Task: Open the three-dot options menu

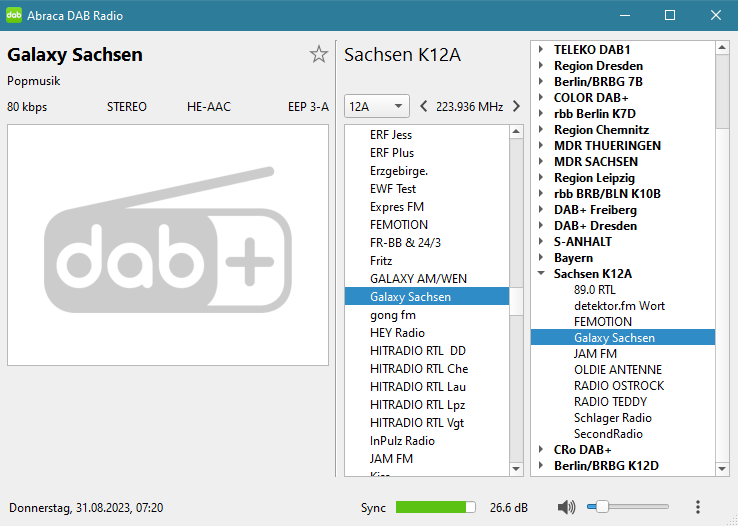Action: [x=698, y=508]
